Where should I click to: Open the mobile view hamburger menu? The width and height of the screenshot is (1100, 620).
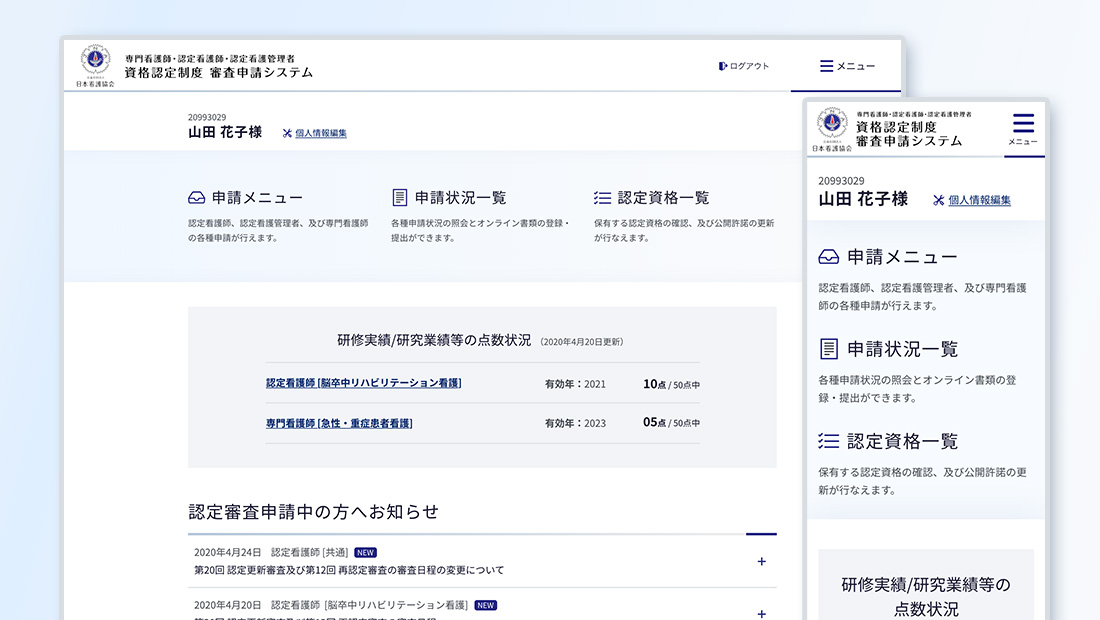pyautogui.click(x=1023, y=125)
